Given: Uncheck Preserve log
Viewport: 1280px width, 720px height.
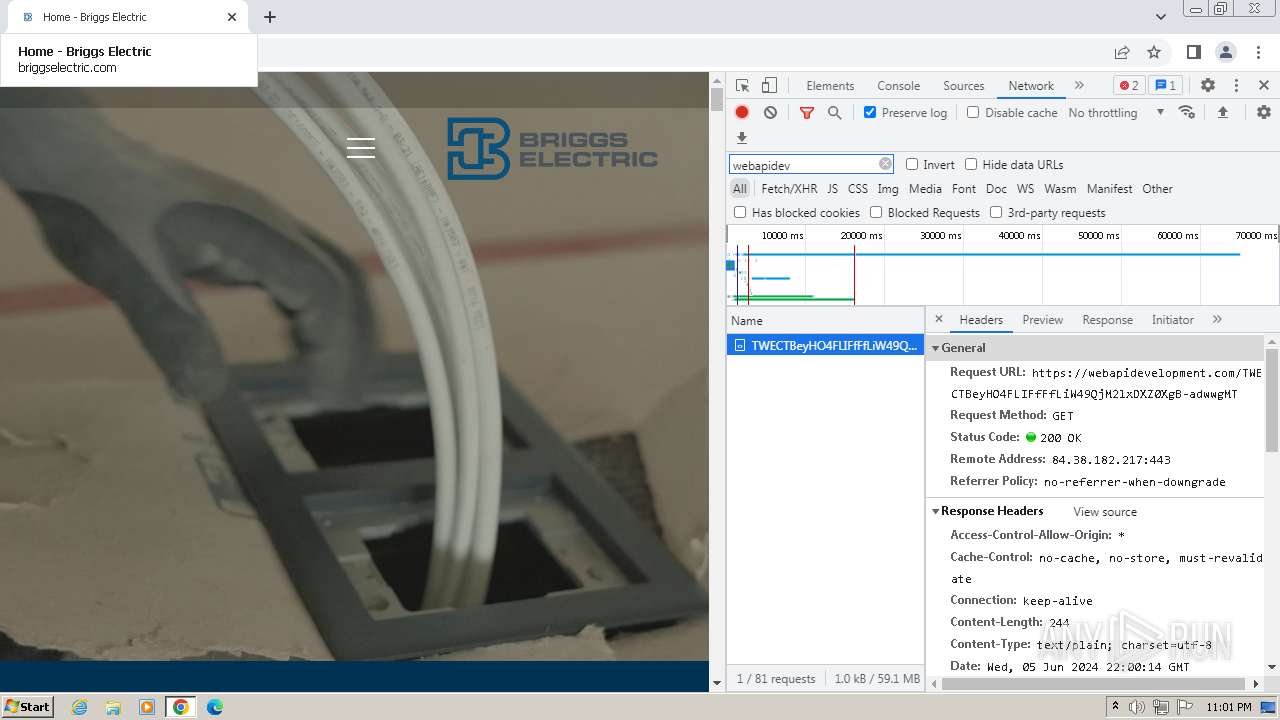Looking at the screenshot, I should 870,112.
